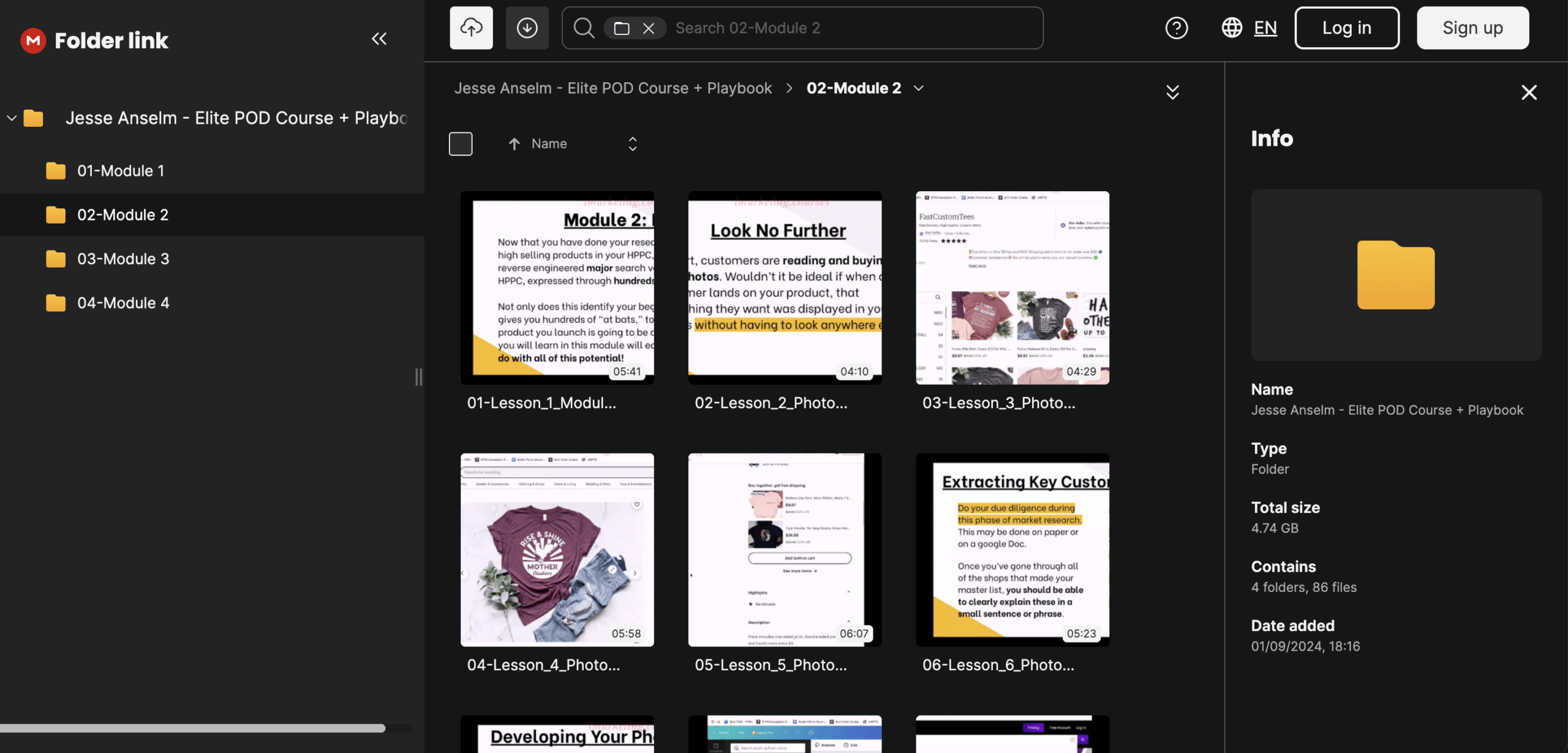Click the download circle icon

(527, 28)
